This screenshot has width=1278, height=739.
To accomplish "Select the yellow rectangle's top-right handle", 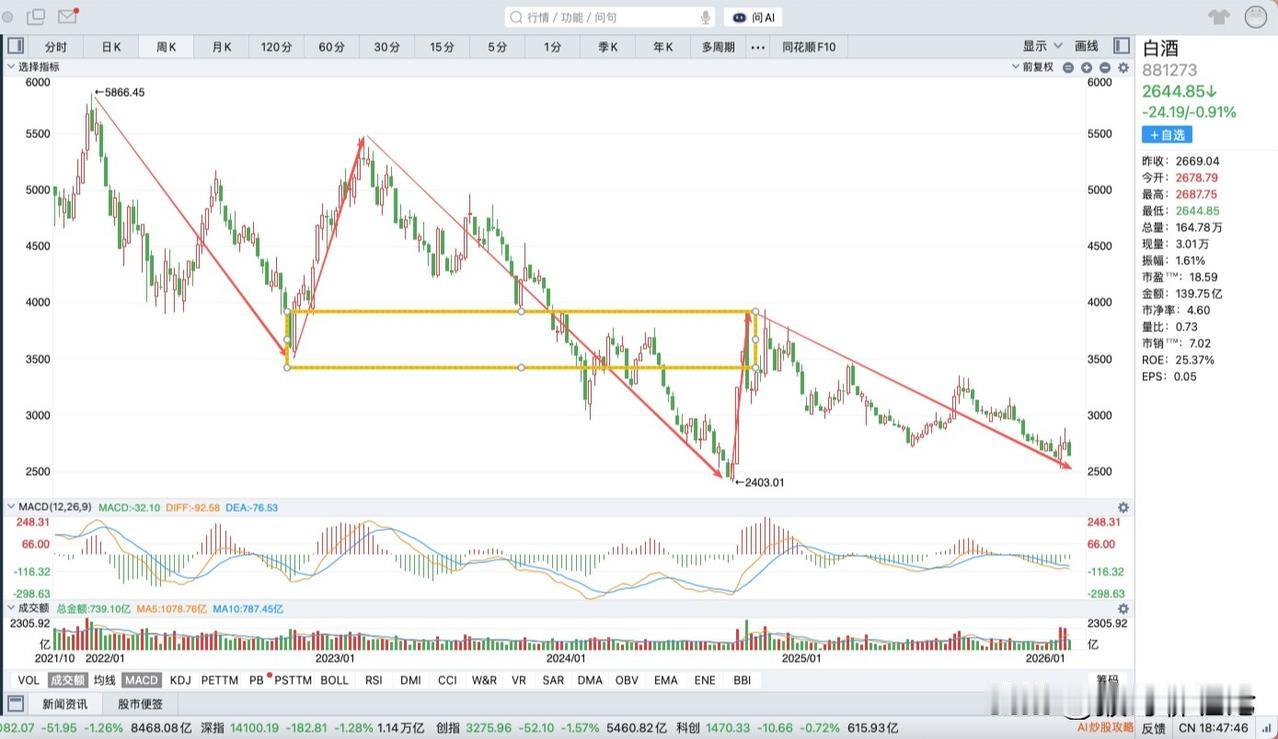I will point(756,312).
